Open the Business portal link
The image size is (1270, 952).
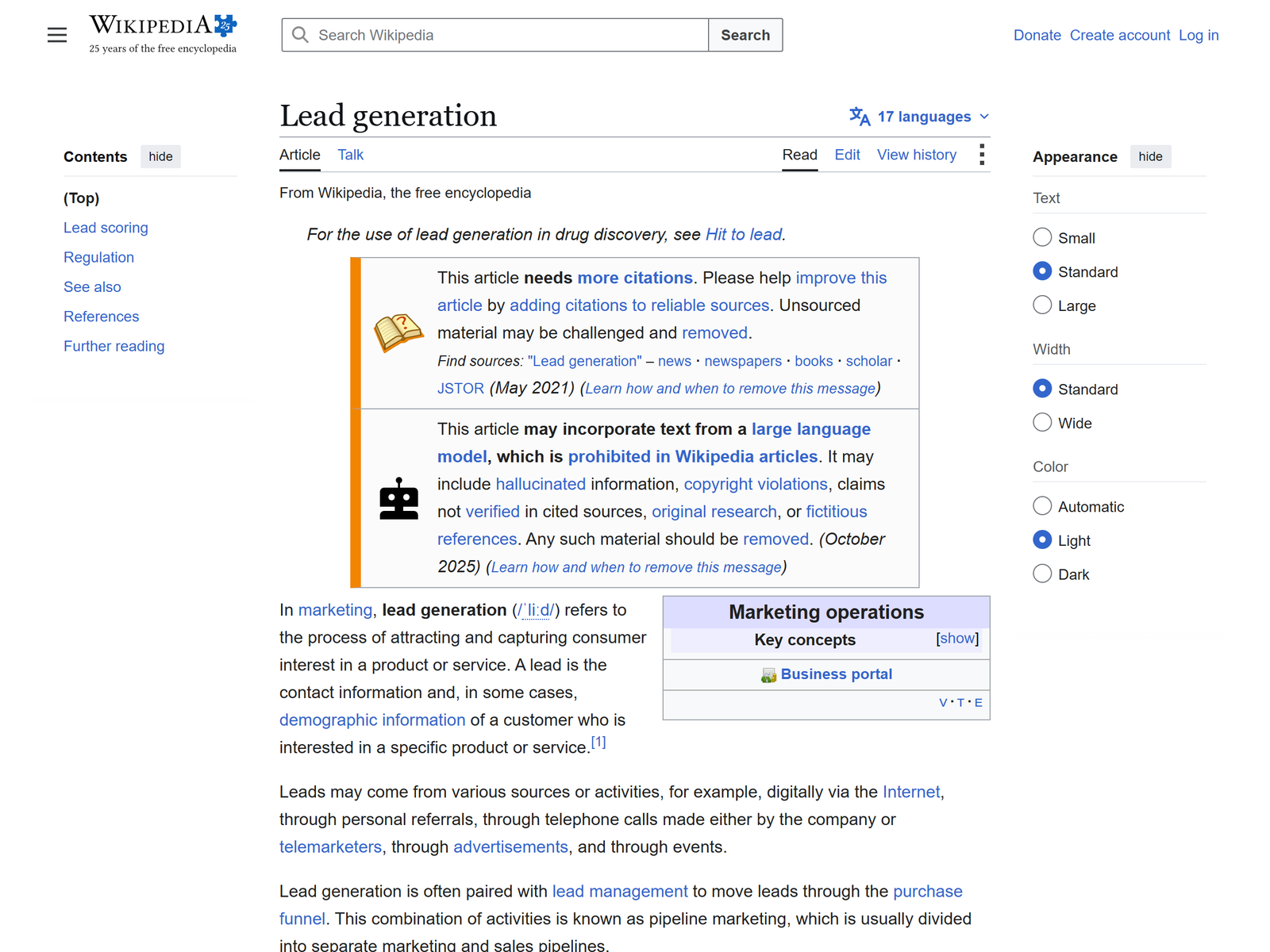pos(836,674)
